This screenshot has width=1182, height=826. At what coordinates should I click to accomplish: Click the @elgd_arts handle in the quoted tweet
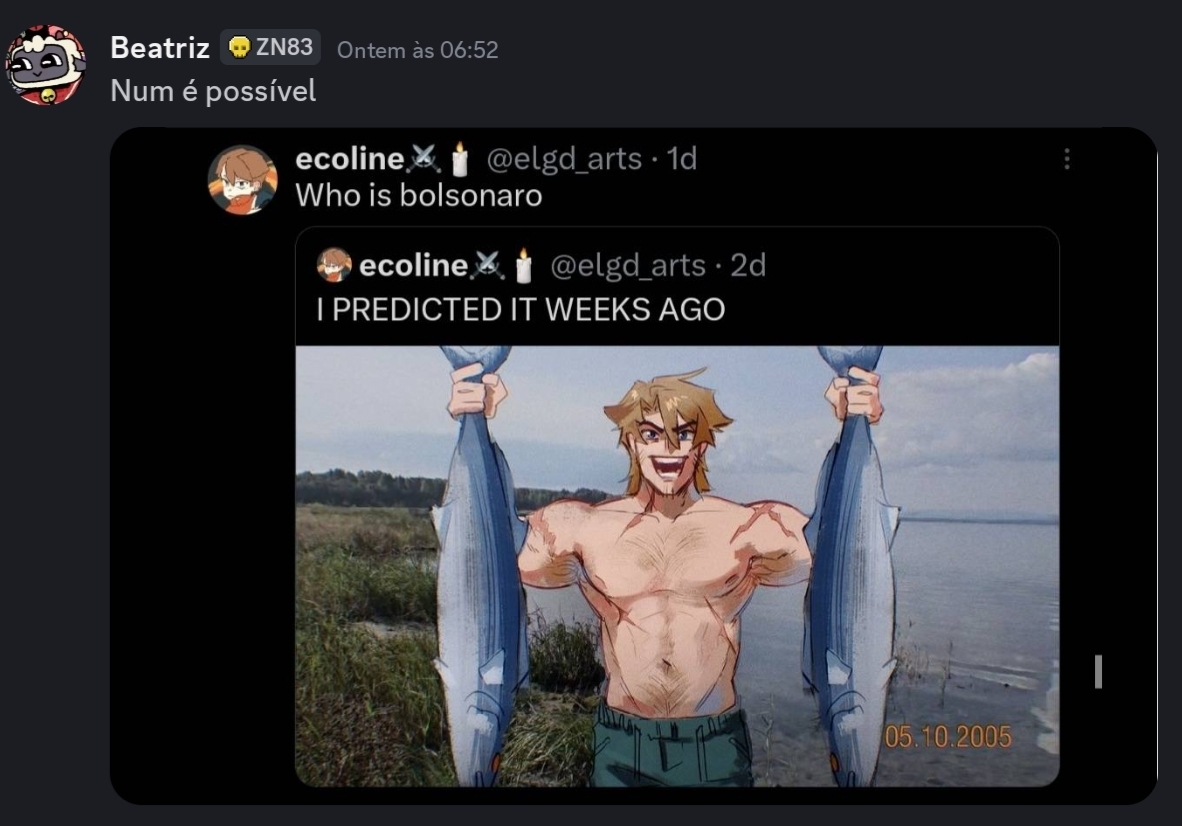click(x=628, y=265)
